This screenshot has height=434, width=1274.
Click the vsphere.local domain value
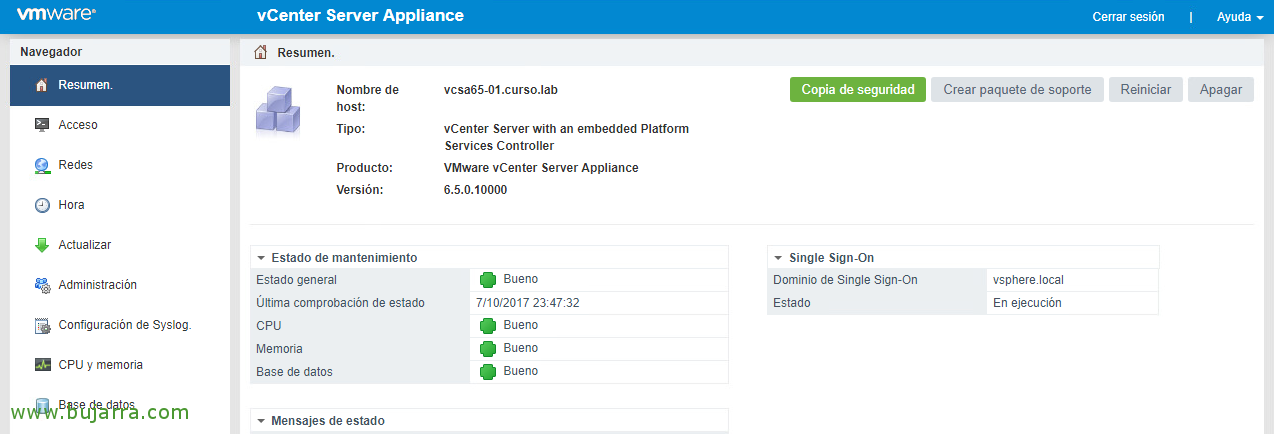pyautogui.click(x=1029, y=280)
